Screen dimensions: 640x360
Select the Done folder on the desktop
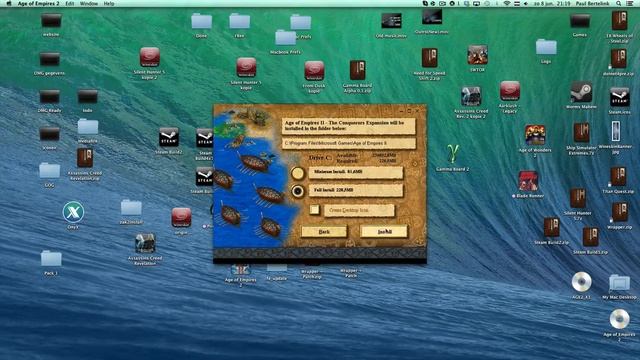201,21
